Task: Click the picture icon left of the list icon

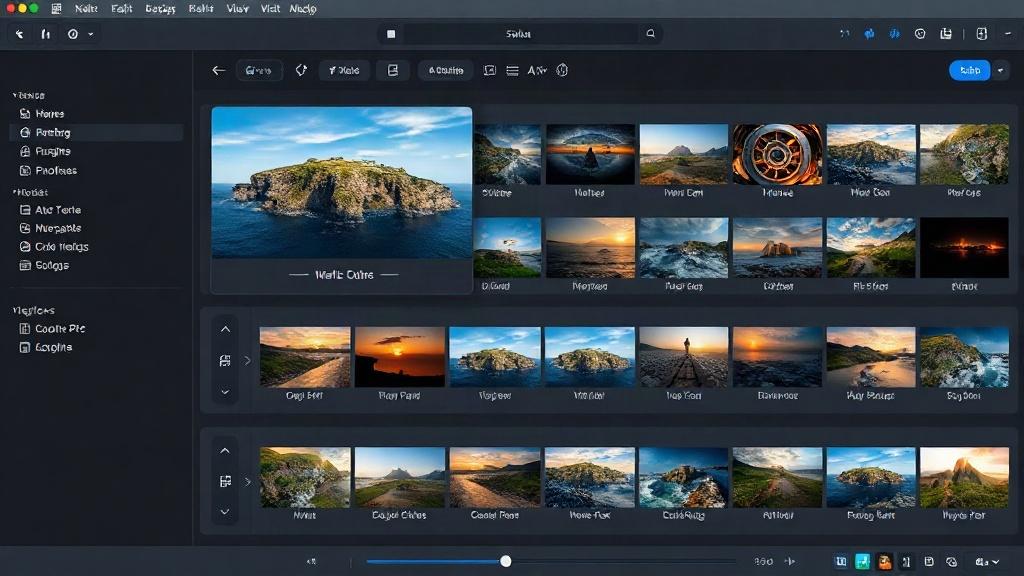Action: 490,71
